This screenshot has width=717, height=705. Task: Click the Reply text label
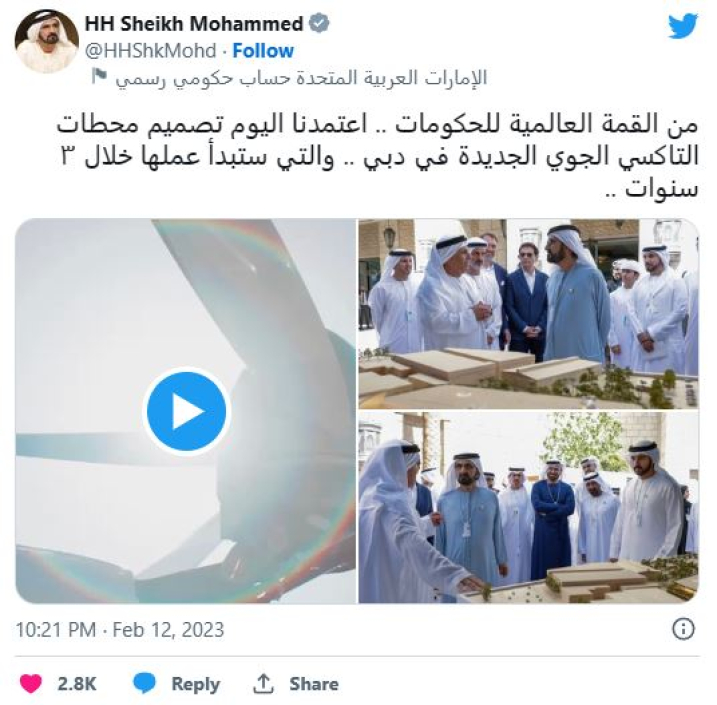(x=195, y=684)
